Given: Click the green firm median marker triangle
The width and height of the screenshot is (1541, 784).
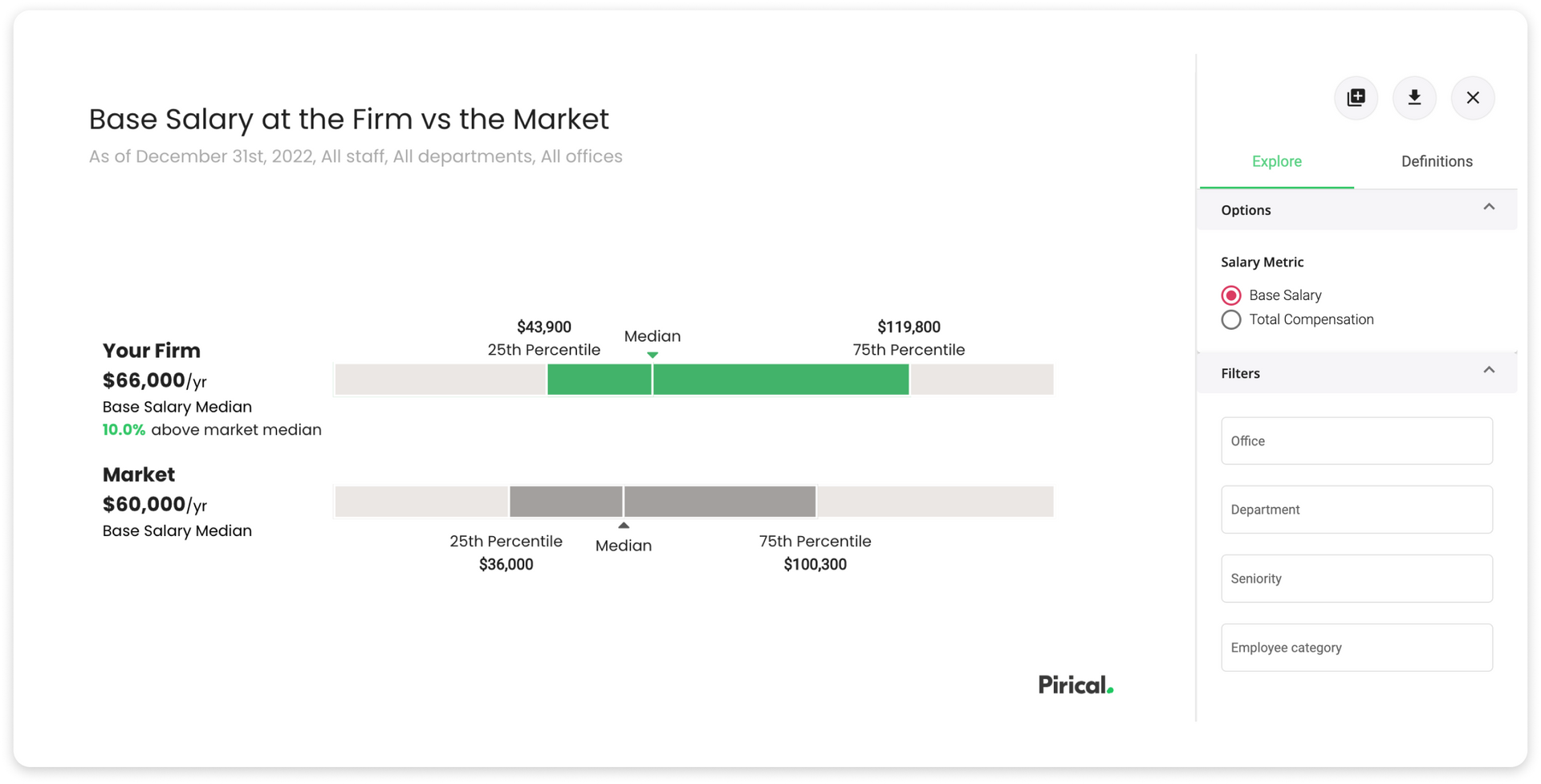Looking at the screenshot, I should pos(653,355).
